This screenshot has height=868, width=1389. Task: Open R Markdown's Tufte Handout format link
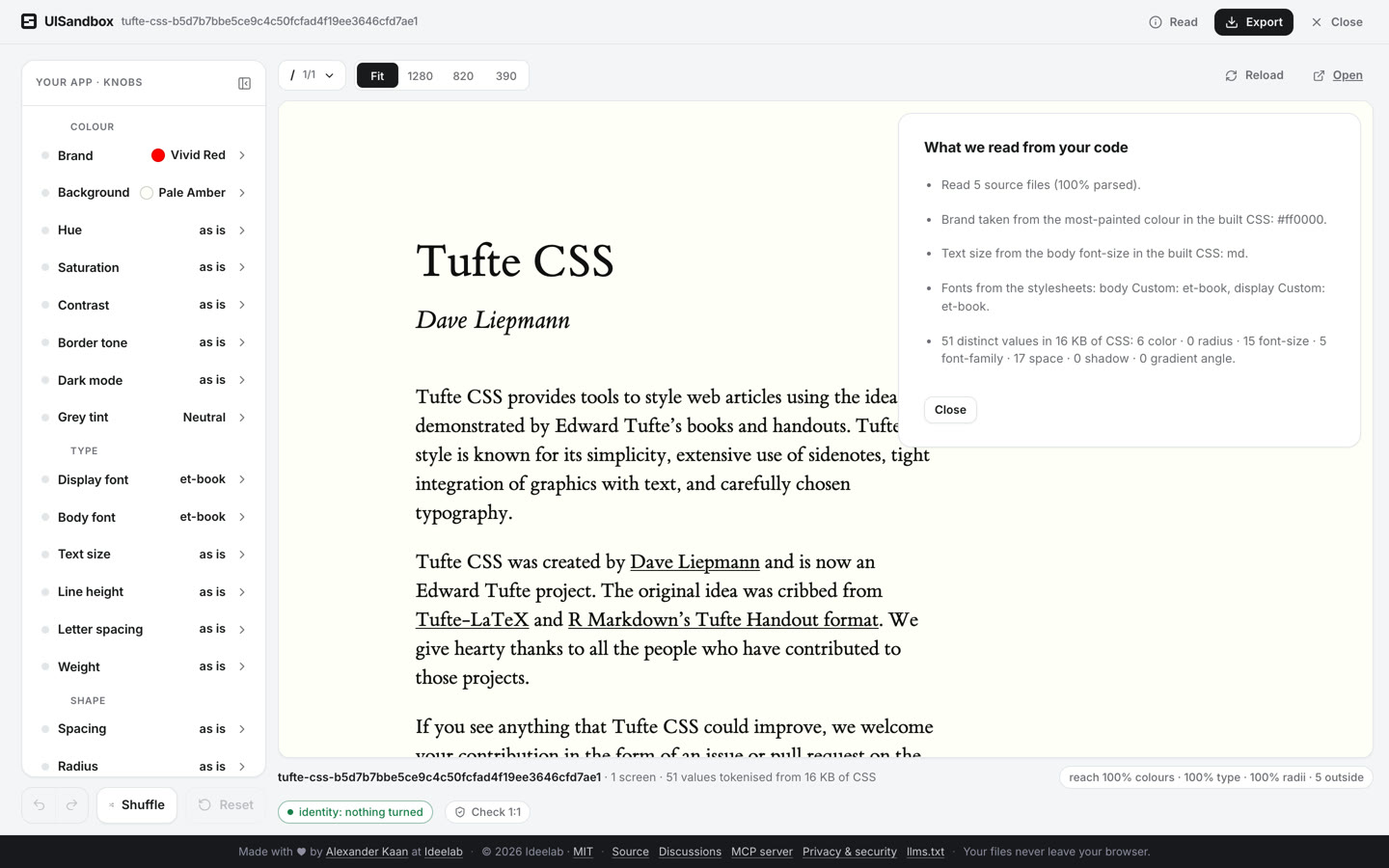(723, 620)
